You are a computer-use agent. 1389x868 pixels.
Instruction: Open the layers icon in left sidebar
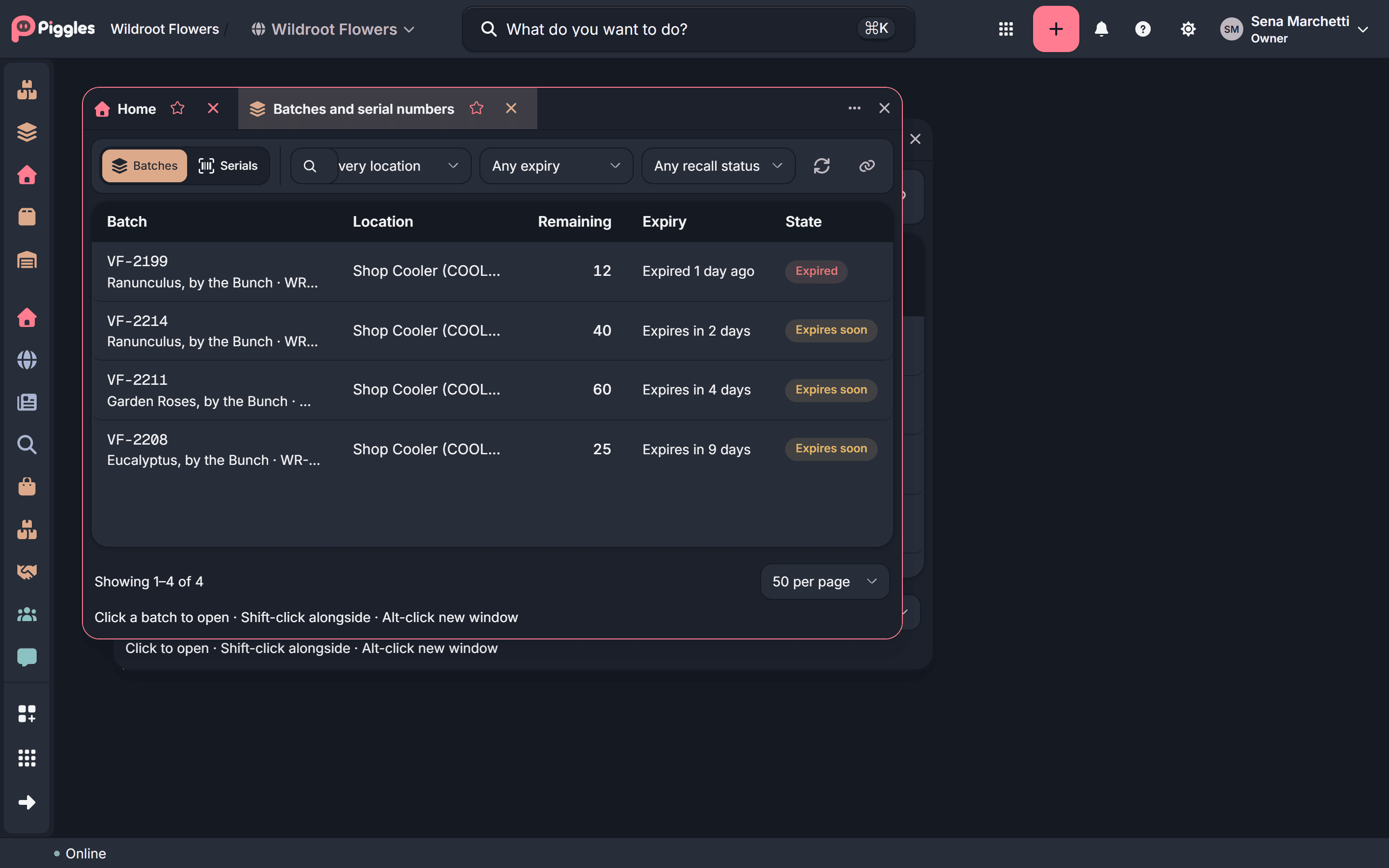pos(27,132)
